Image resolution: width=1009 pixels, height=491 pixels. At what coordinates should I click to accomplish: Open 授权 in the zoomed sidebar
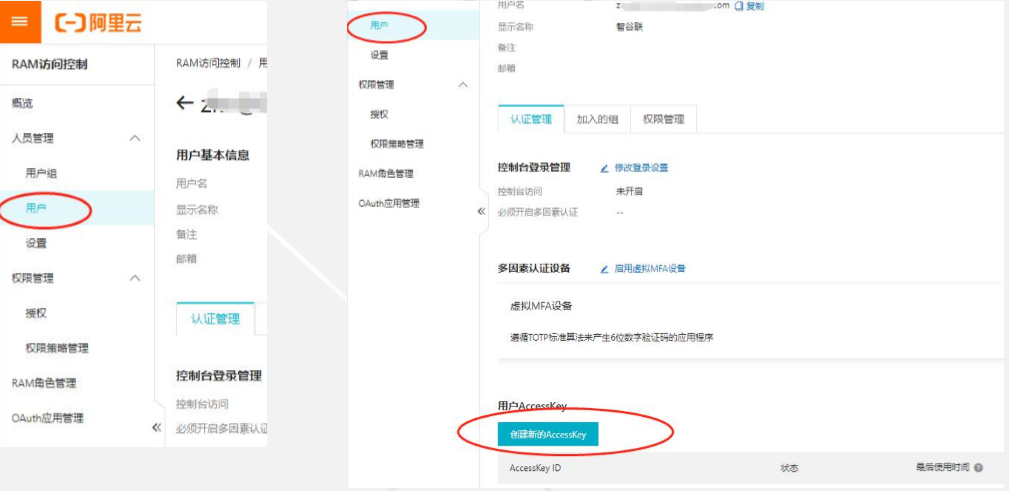pos(36,313)
